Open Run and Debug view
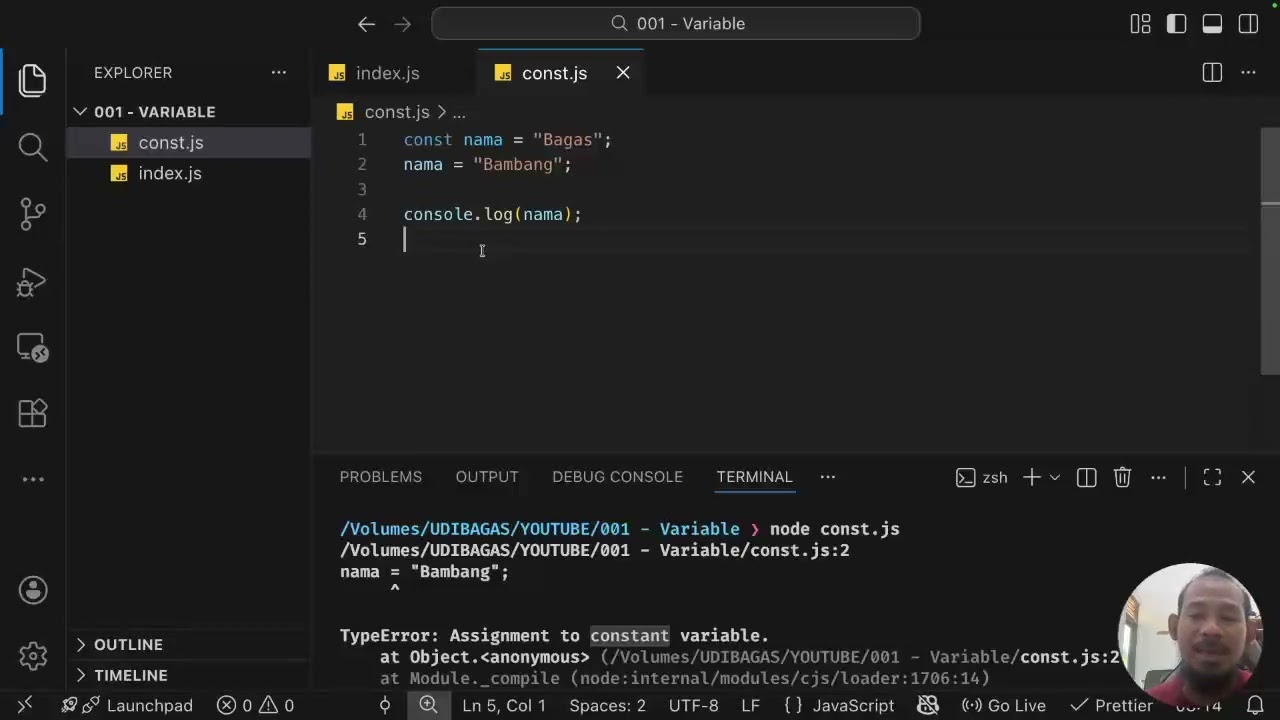 coord(32,282)
